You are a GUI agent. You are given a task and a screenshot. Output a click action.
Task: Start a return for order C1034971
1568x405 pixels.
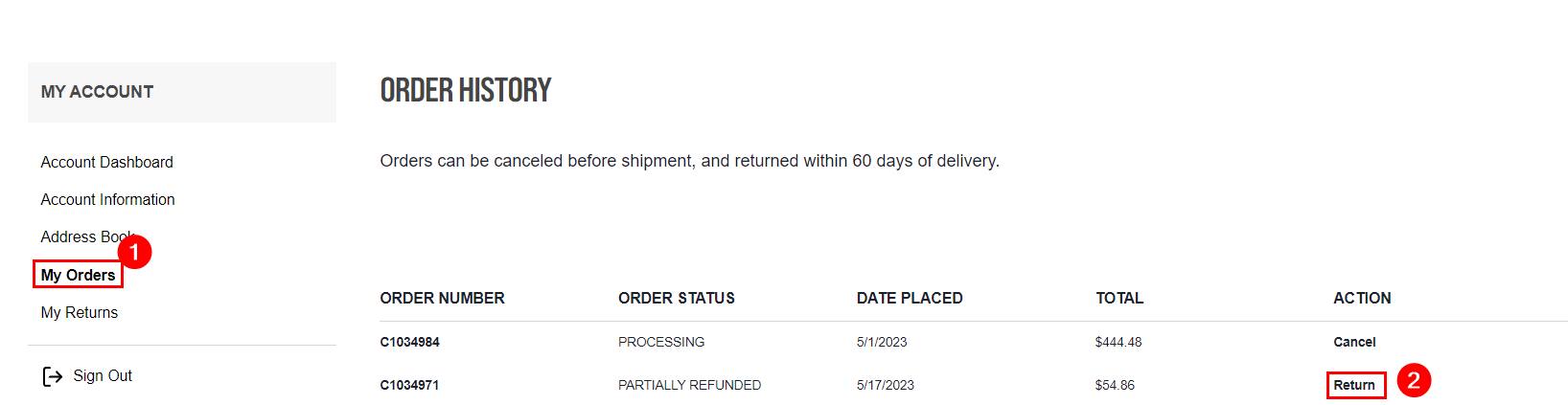point(1354,385)
